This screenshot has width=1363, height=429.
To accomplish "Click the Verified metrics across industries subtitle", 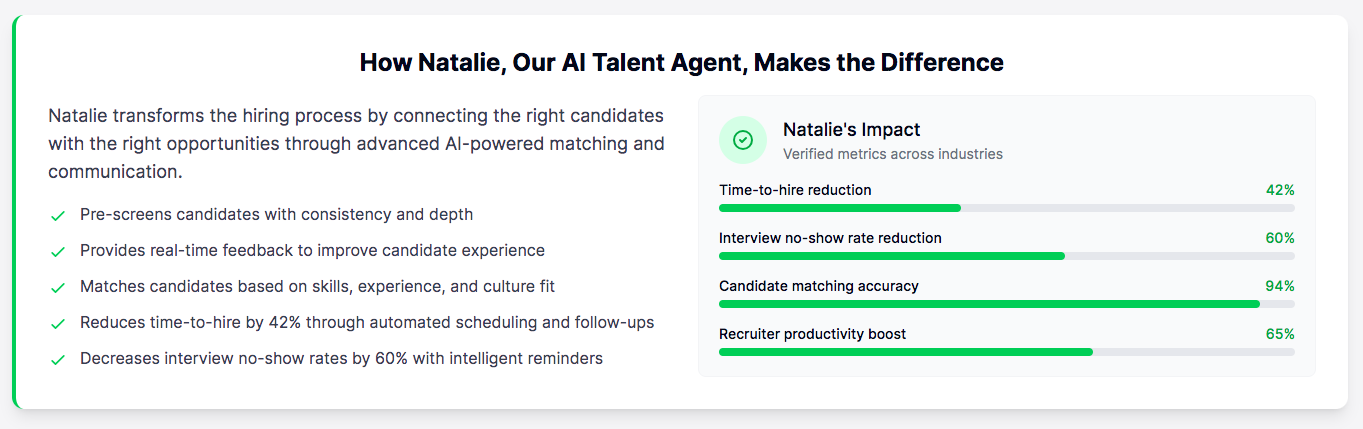I will pyautogui.click(x=893, y=154).
